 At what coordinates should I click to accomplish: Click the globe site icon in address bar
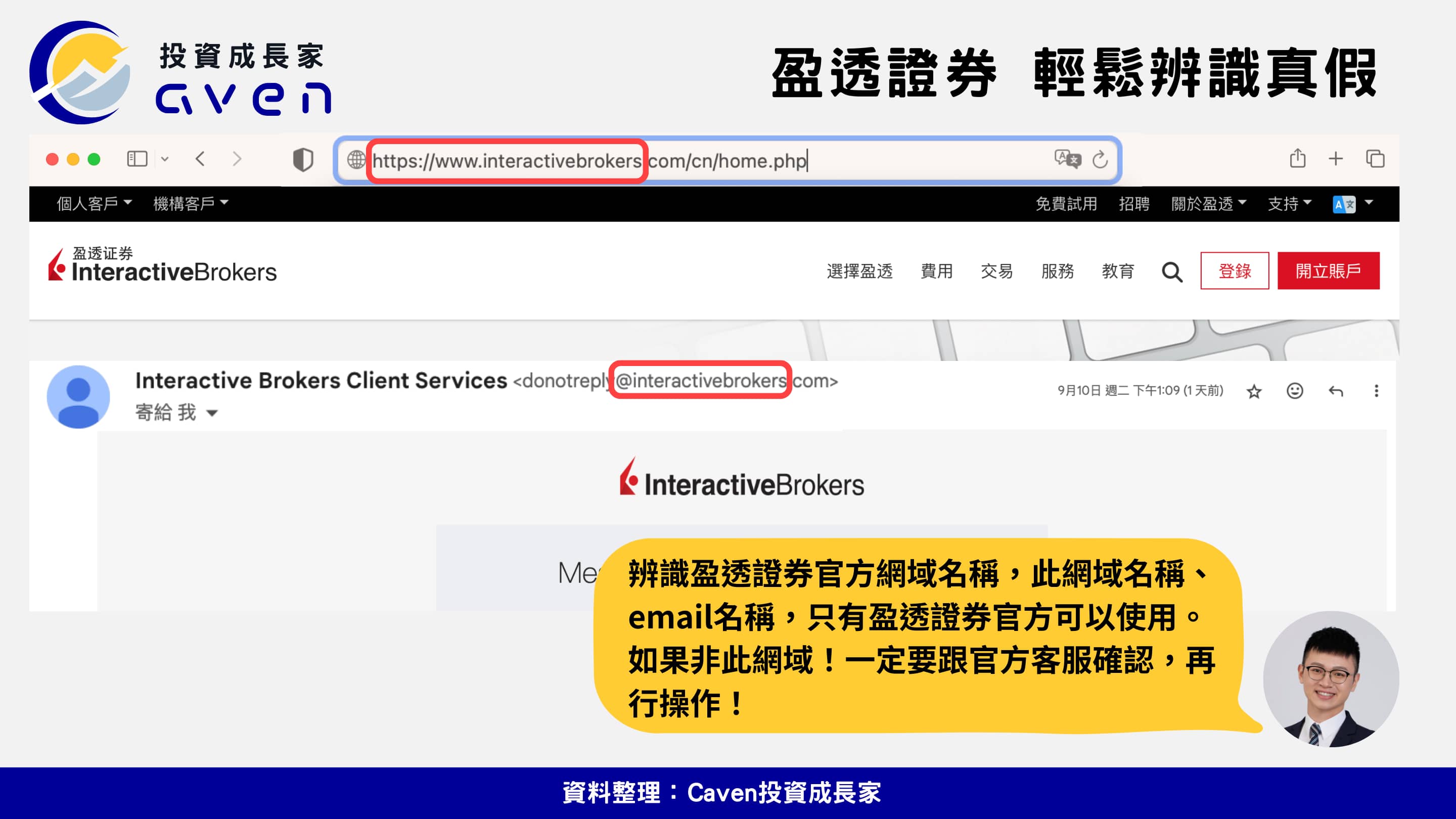point(356,160)
